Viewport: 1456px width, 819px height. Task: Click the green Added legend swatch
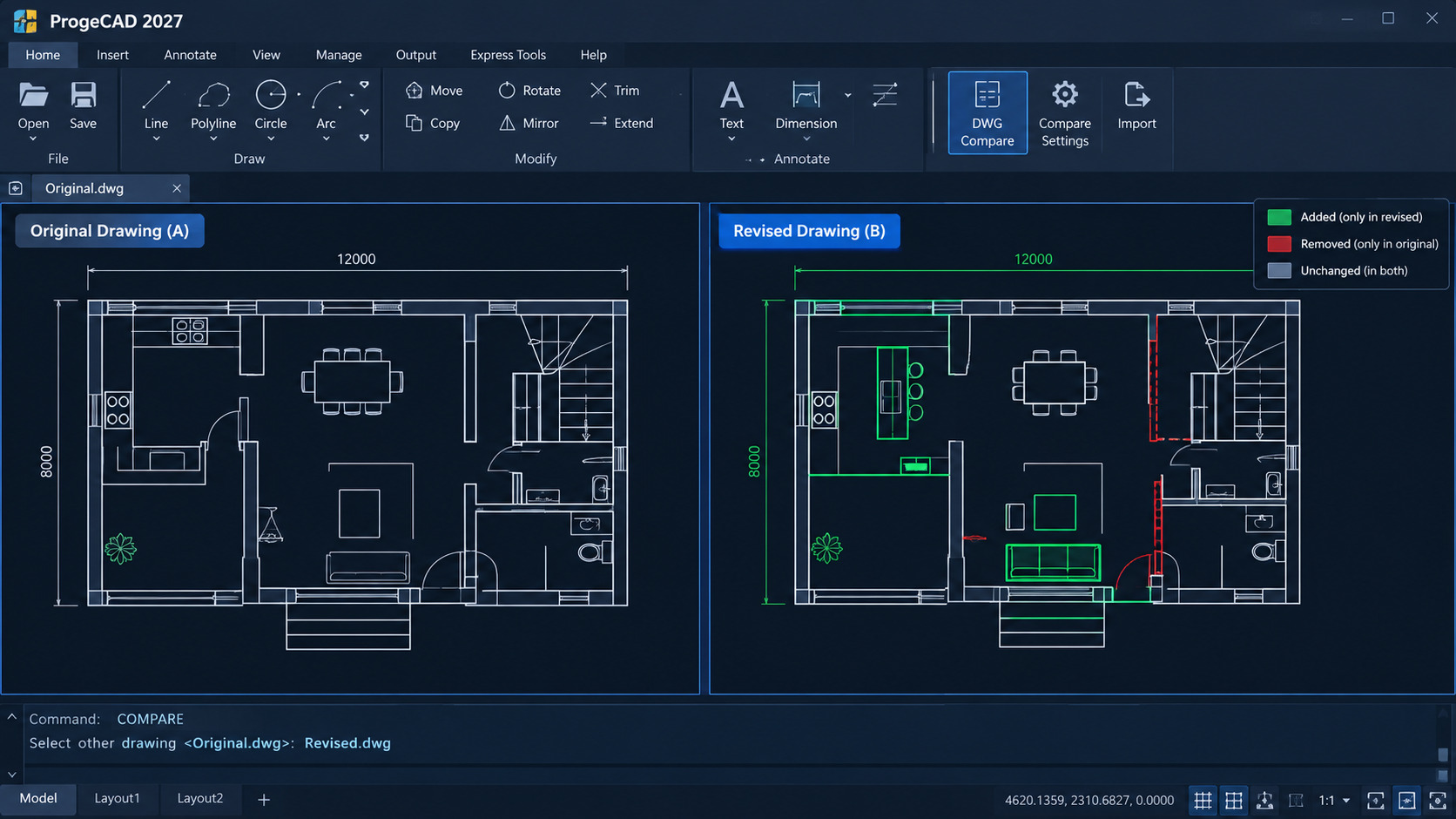[1279, 217]
